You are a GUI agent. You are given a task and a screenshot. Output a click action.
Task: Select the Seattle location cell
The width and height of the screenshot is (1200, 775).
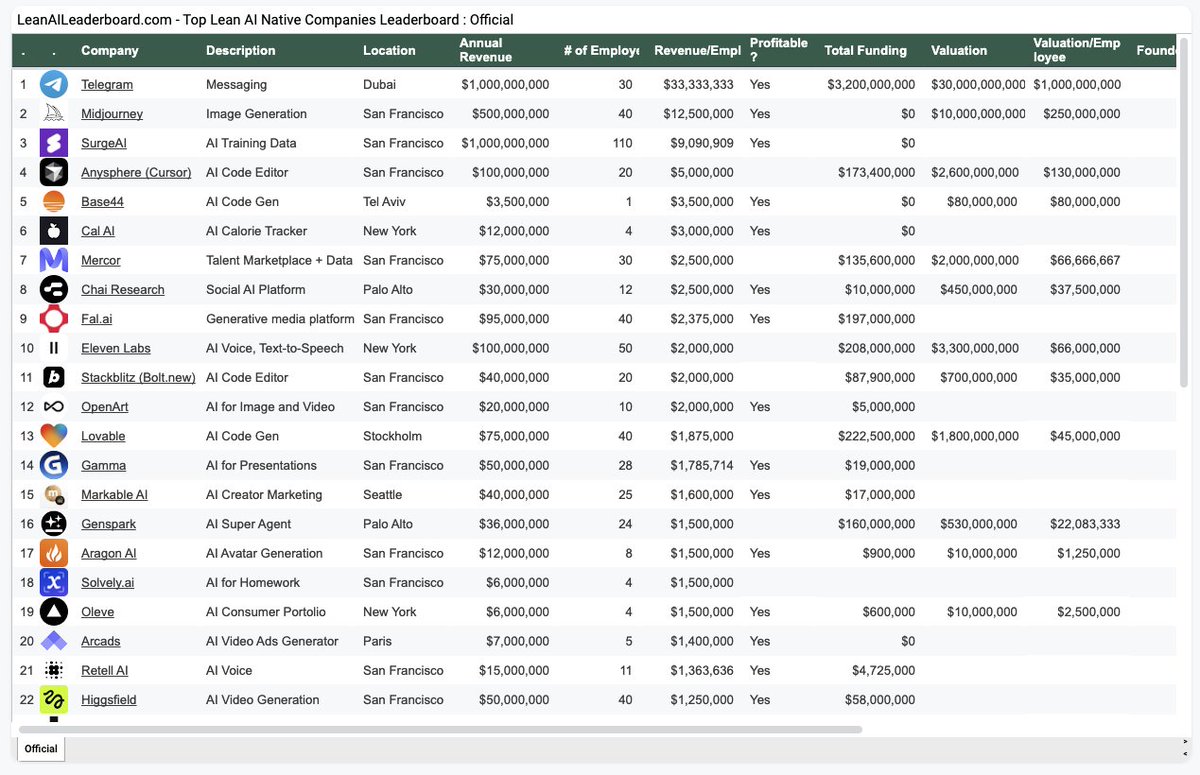coord(382,495)
